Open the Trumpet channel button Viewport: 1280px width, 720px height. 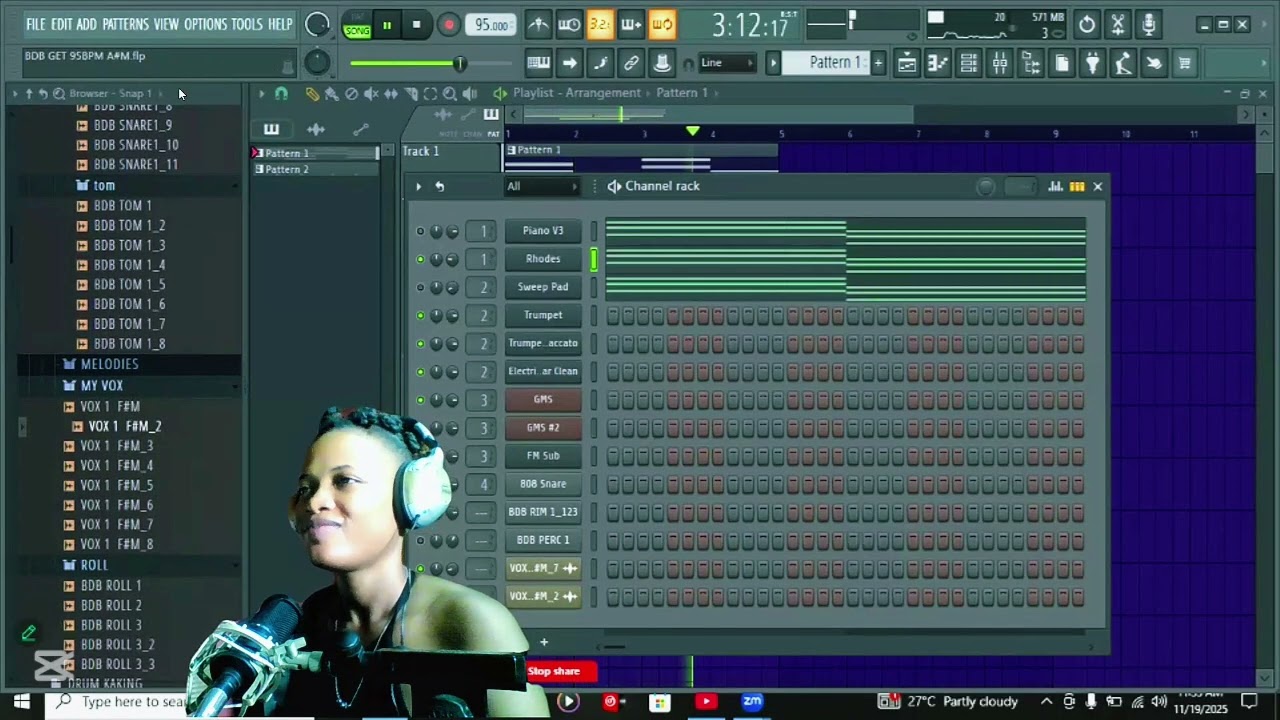click(543, 315)
